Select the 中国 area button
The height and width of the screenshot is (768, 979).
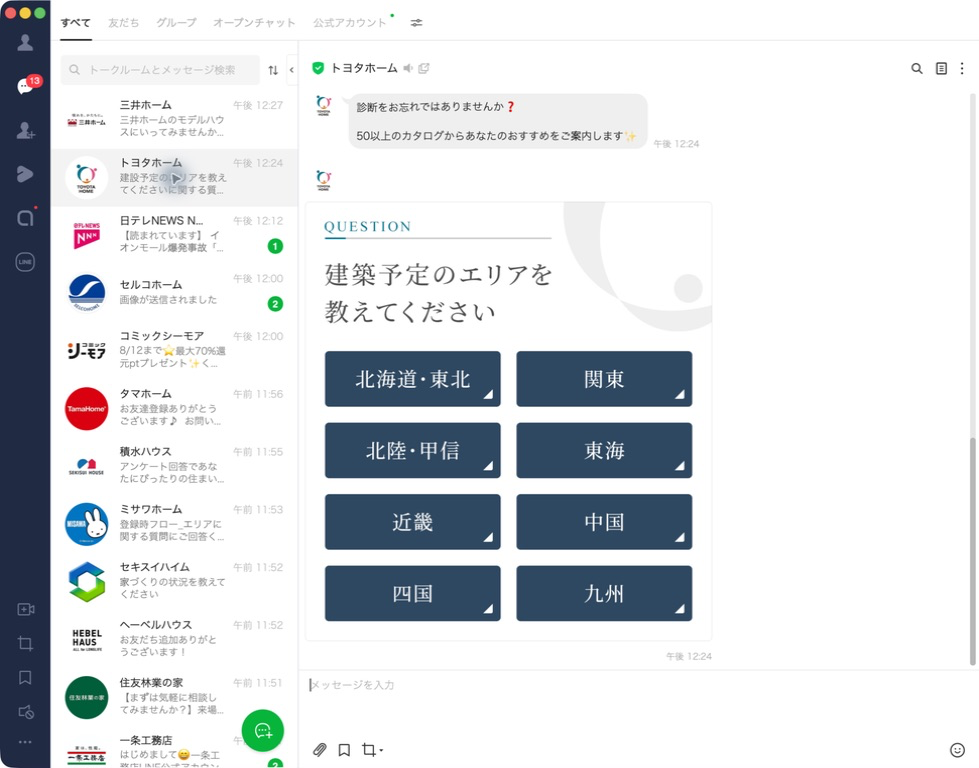[604, 522]
